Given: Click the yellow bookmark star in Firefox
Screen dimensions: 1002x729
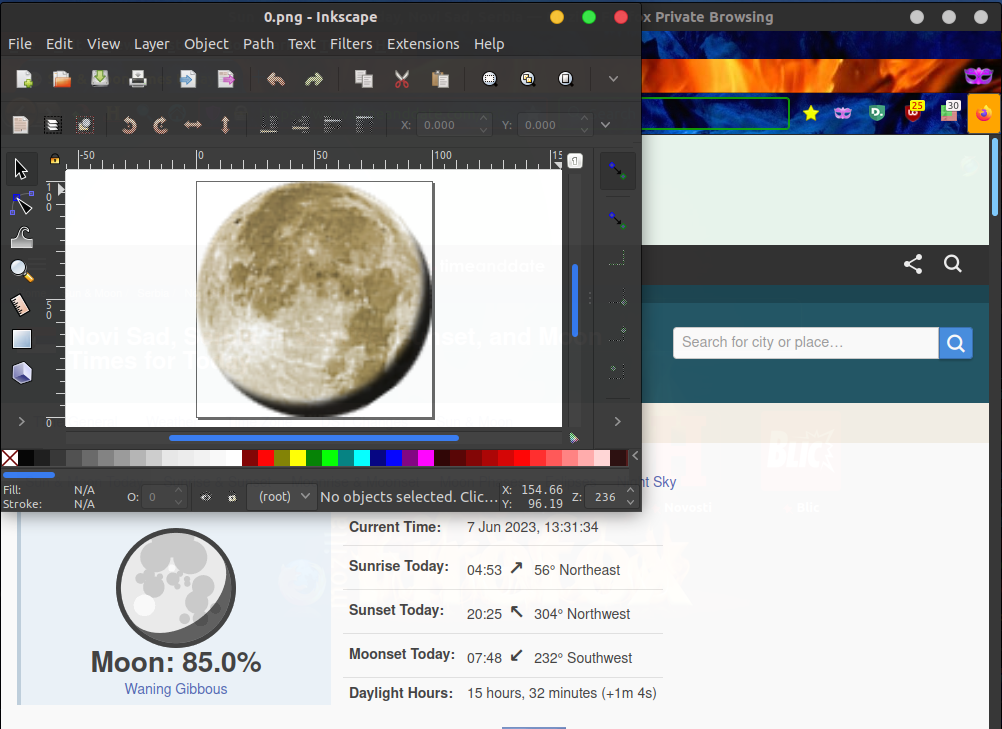Looking at the screenshot, I should click(811, 114).
